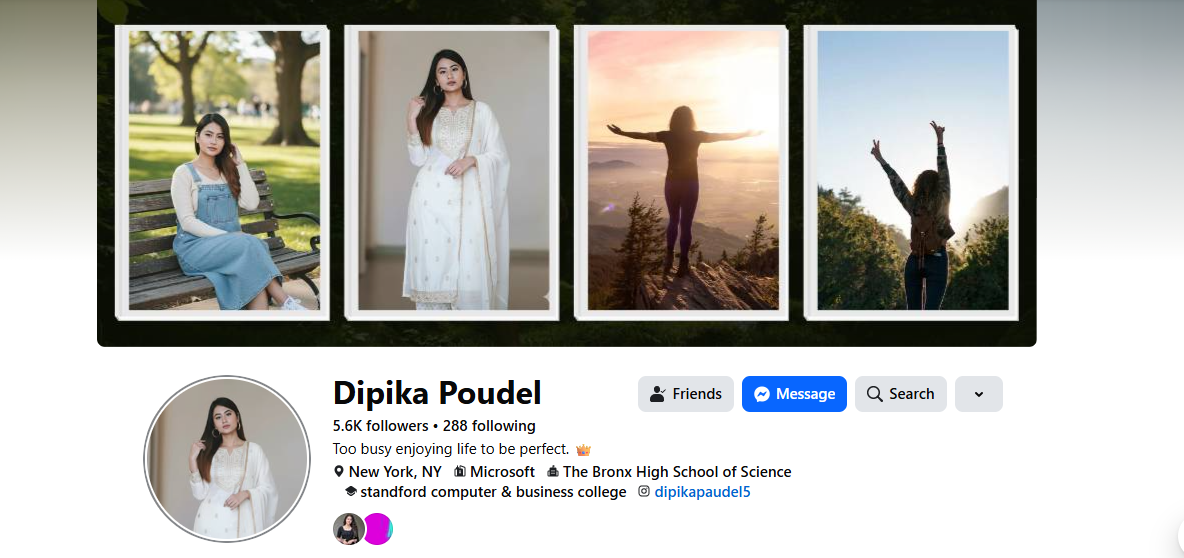Open the sunset silhouette with arms spread photo
Image resolution: width=1184 pixels, height=558 pixels.
click(x=683, y=170)
